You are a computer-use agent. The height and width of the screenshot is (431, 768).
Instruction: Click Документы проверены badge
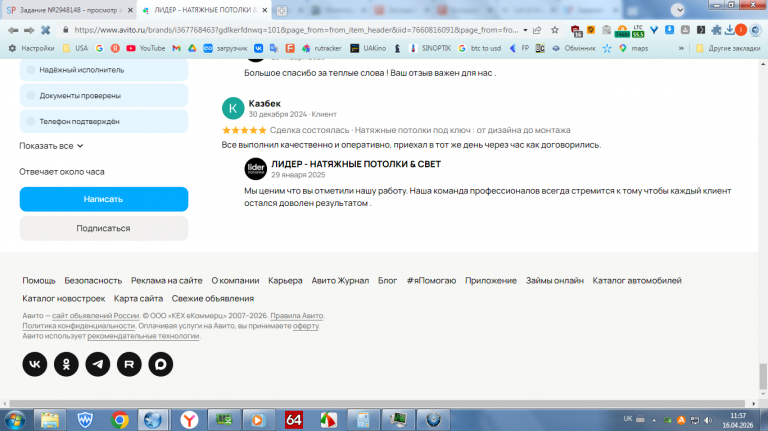(104, 96)
